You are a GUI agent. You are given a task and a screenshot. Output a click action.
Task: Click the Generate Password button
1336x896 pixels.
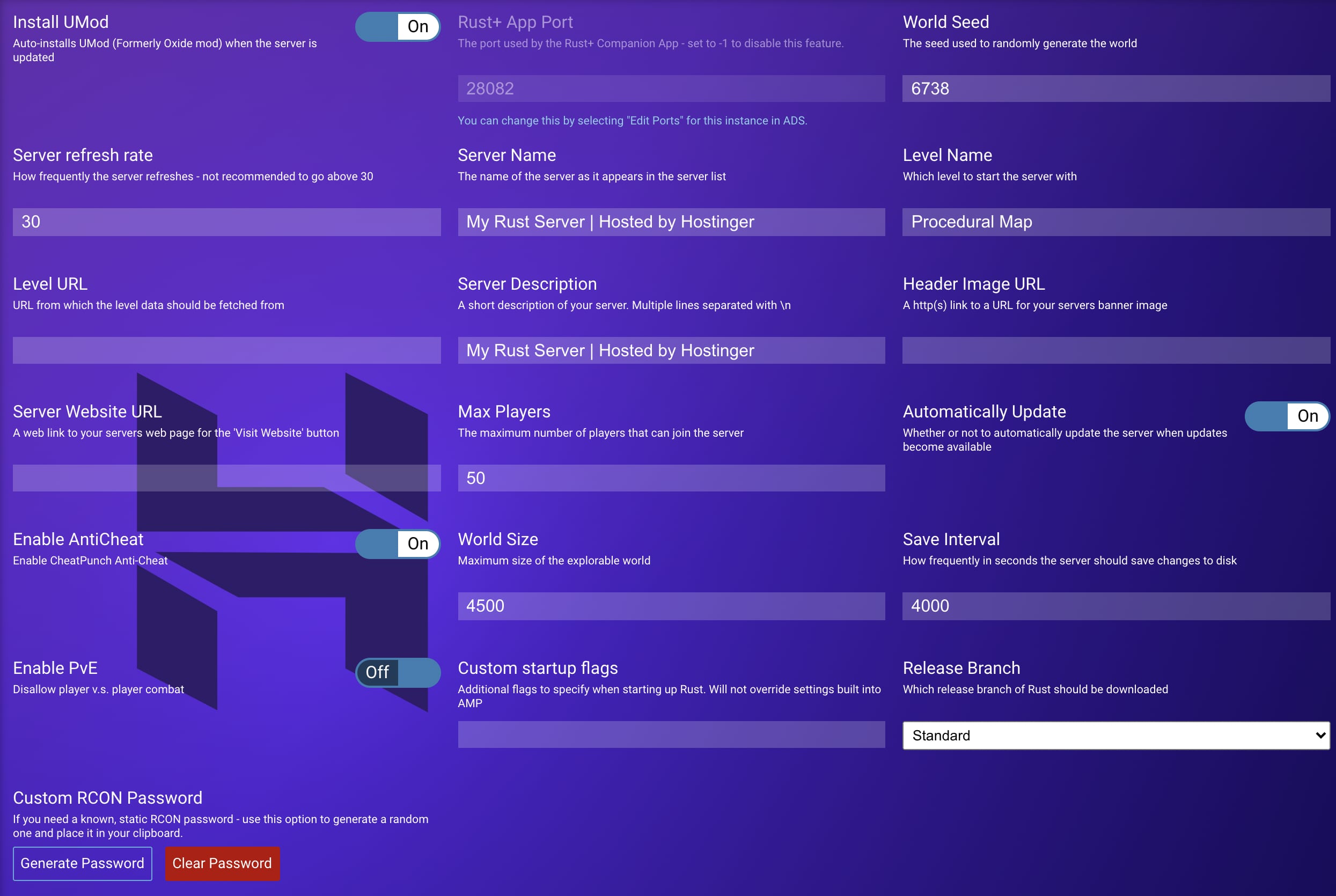click(82, 863)
